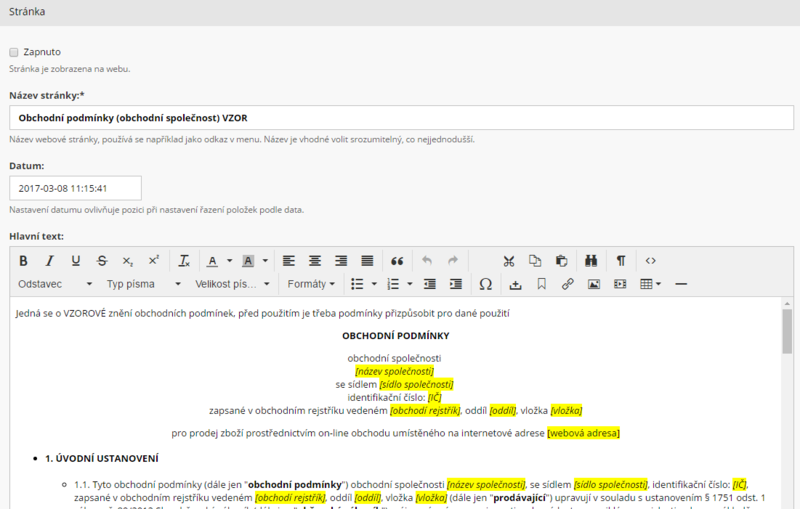Click the strikethrough icon
Image resolution: width=800 pixels, height=509 pixels.
click(102, 261)
